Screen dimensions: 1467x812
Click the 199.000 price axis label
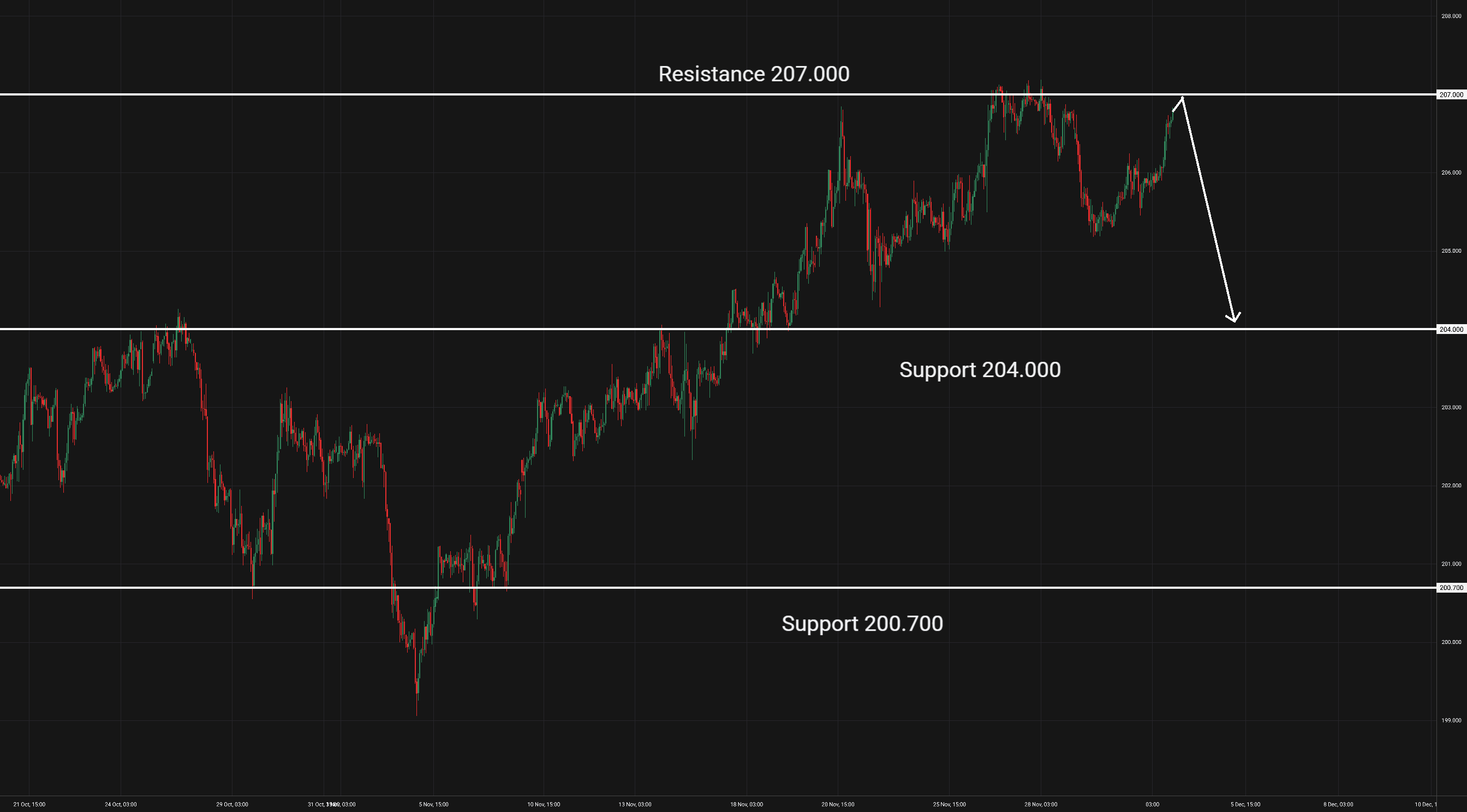pos(1451,720)
